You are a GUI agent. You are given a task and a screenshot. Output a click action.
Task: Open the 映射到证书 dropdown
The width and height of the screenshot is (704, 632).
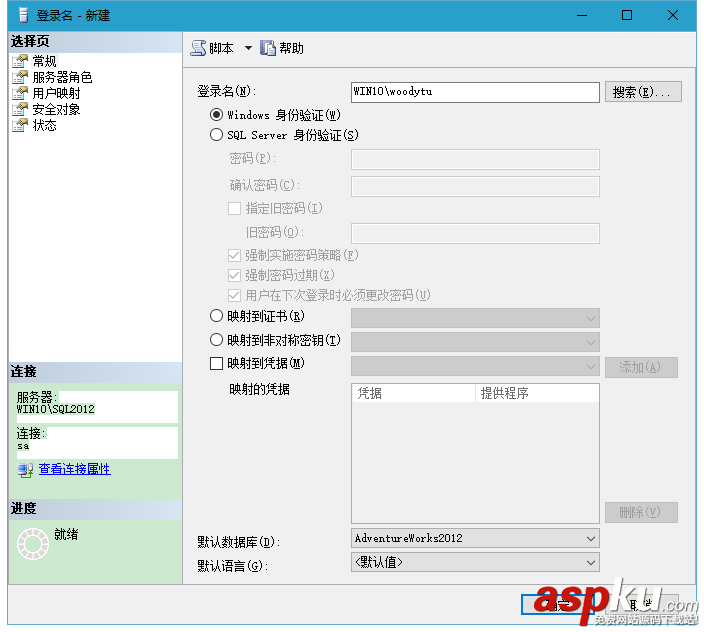(475, 318)
